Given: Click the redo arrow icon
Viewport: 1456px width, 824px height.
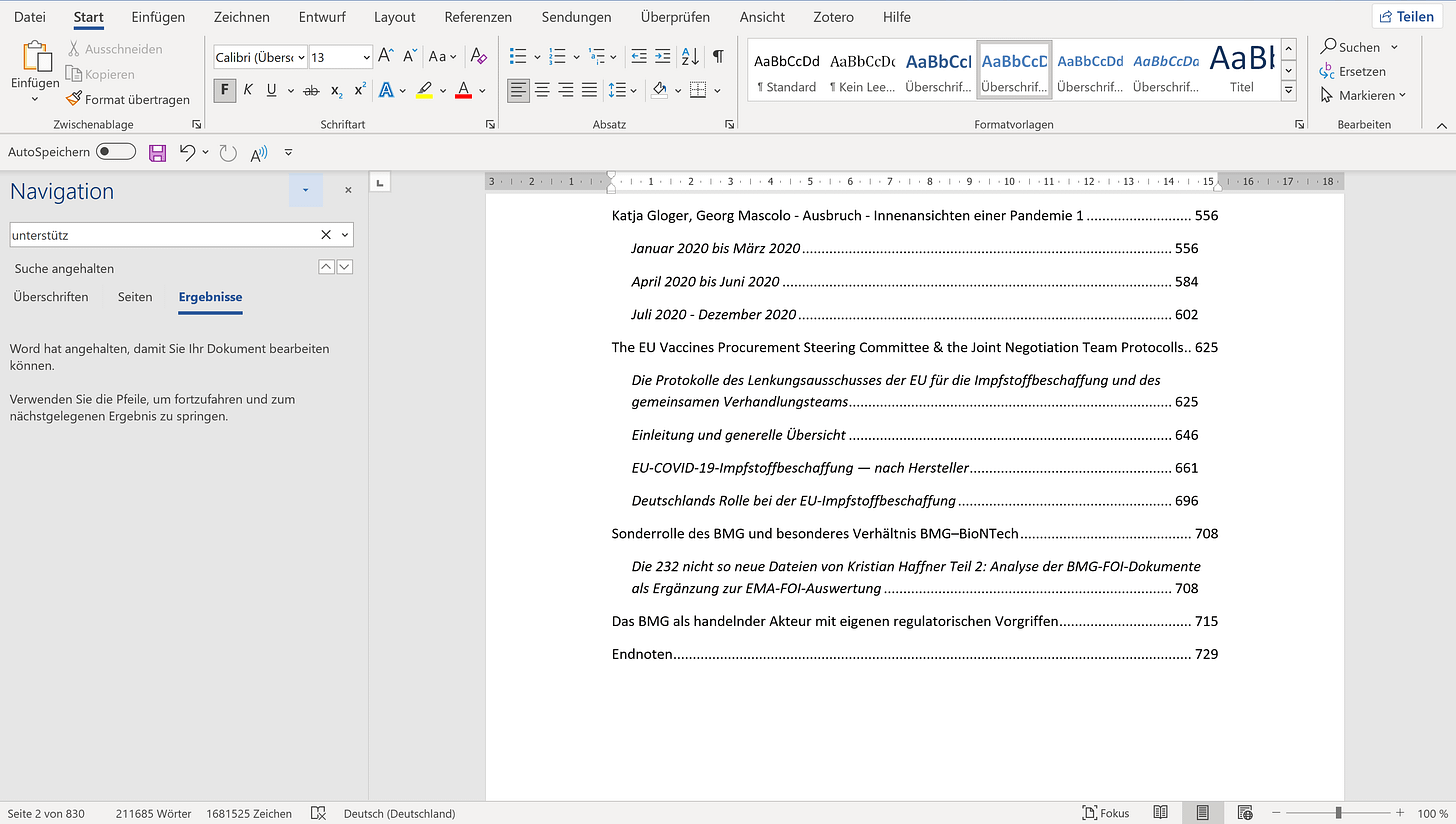Looking at the screenshot, I should tap(228, 152).
